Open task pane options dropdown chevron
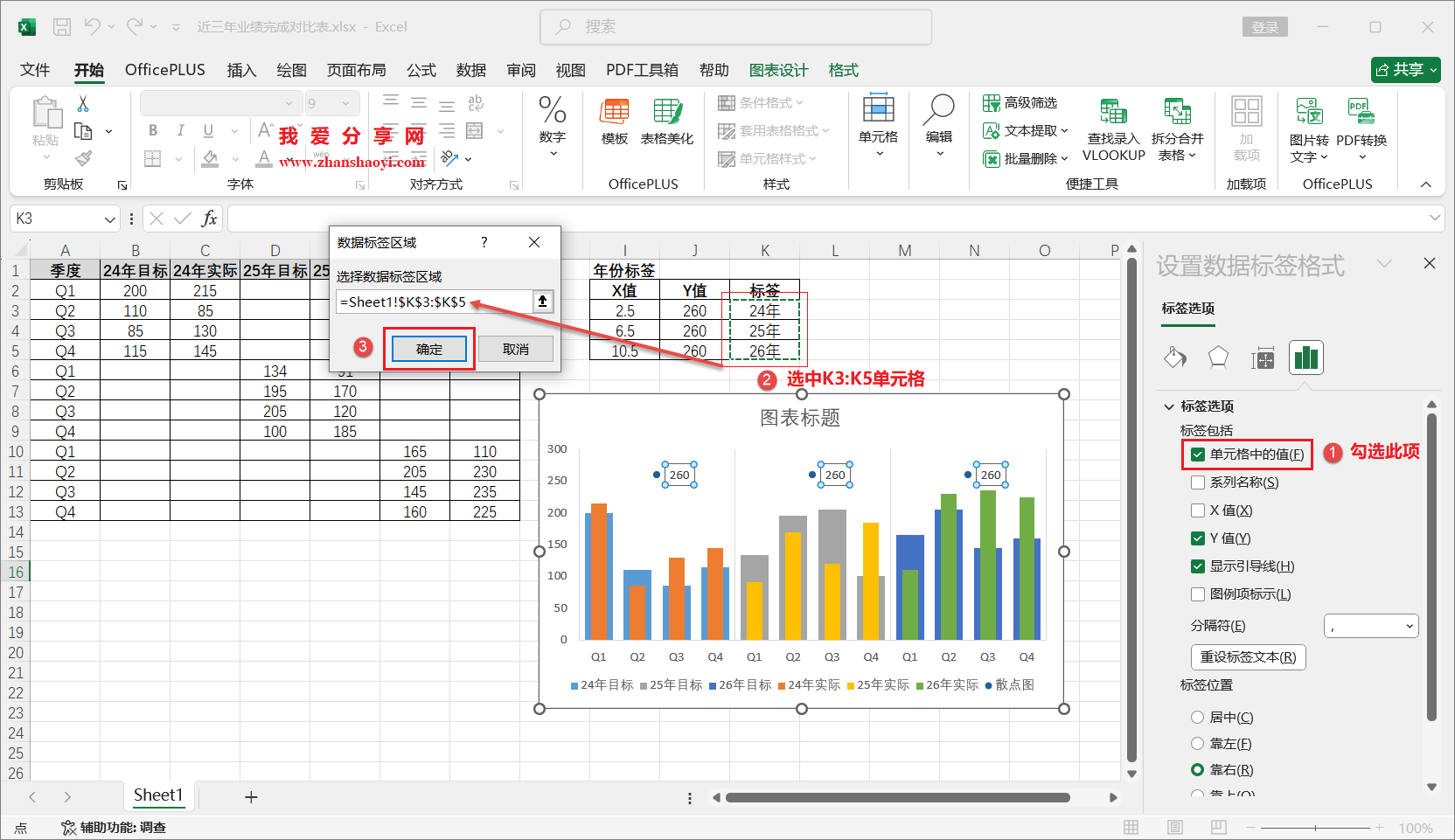Screen dimensions: 1455x840 point(1384,263)
